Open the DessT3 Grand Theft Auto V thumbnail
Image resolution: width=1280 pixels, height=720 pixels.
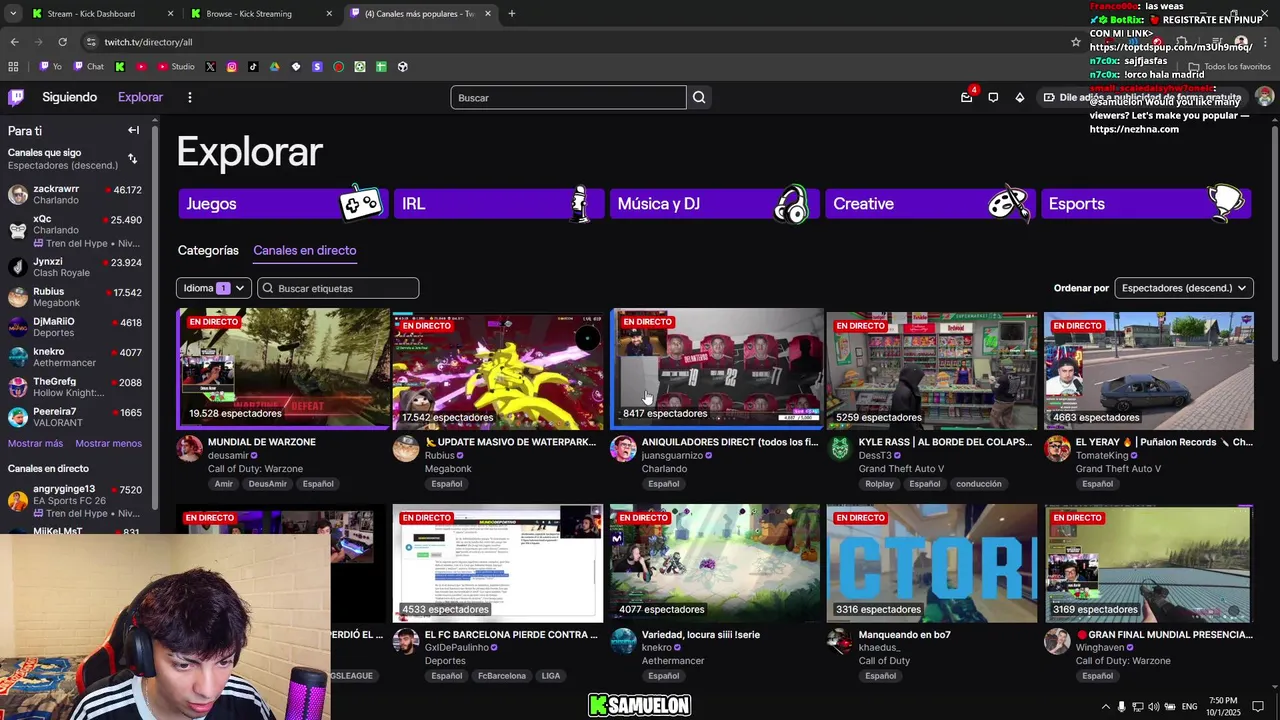pos(932,370)
